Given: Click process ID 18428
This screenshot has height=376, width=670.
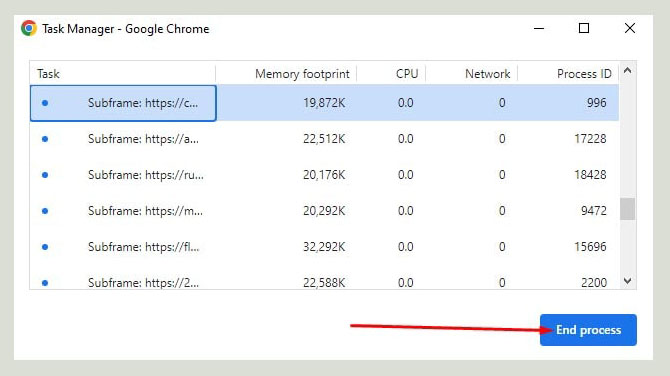Looking at the screenshot, I should coord(590,175).
